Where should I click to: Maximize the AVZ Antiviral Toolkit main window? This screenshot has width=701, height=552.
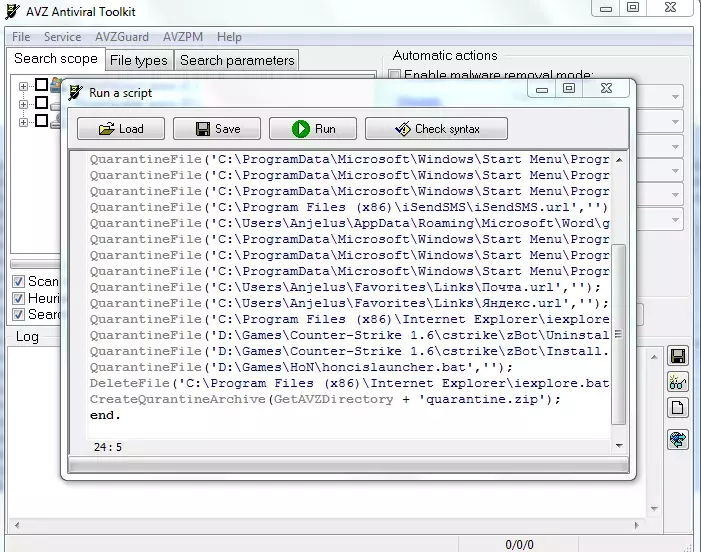[633, 8]
